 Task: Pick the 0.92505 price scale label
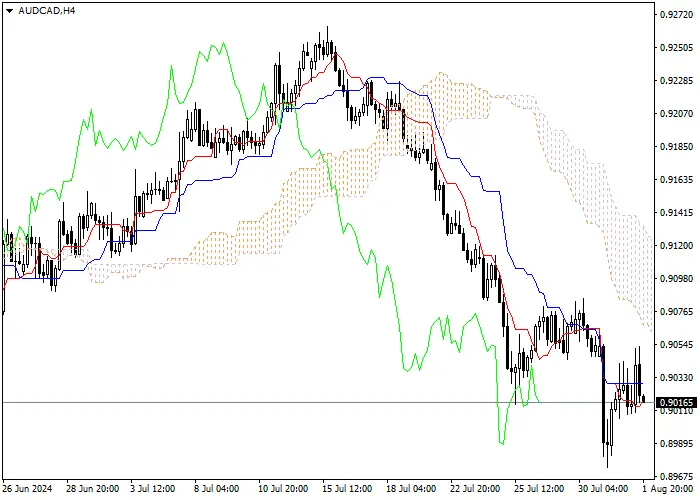point(677,48)
